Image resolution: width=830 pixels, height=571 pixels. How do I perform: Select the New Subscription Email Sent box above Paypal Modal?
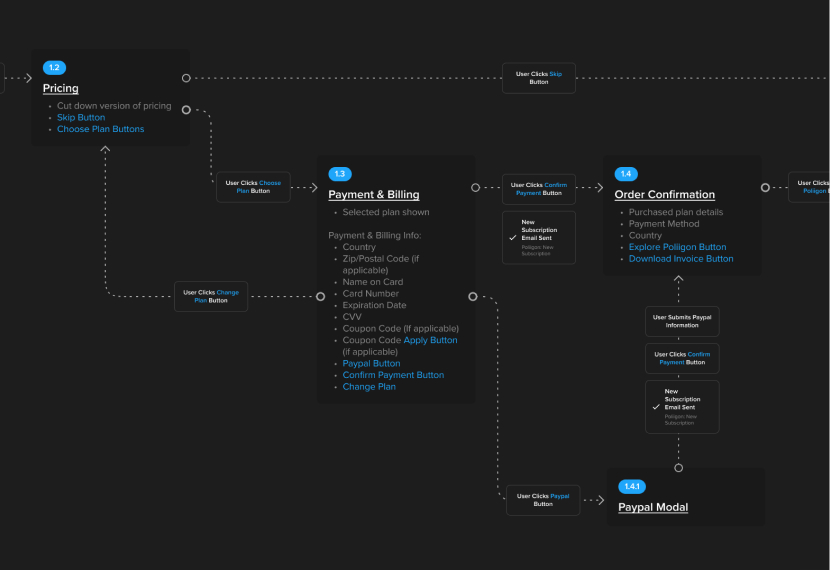pos(682,407)
